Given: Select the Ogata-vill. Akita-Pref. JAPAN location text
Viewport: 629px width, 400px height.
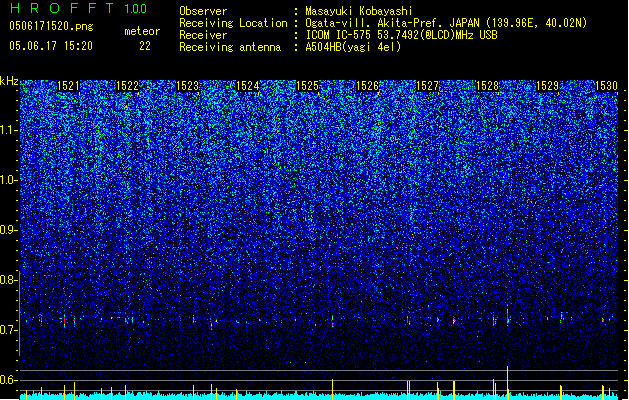Looking at the screenshot, I should pos(446,23).
